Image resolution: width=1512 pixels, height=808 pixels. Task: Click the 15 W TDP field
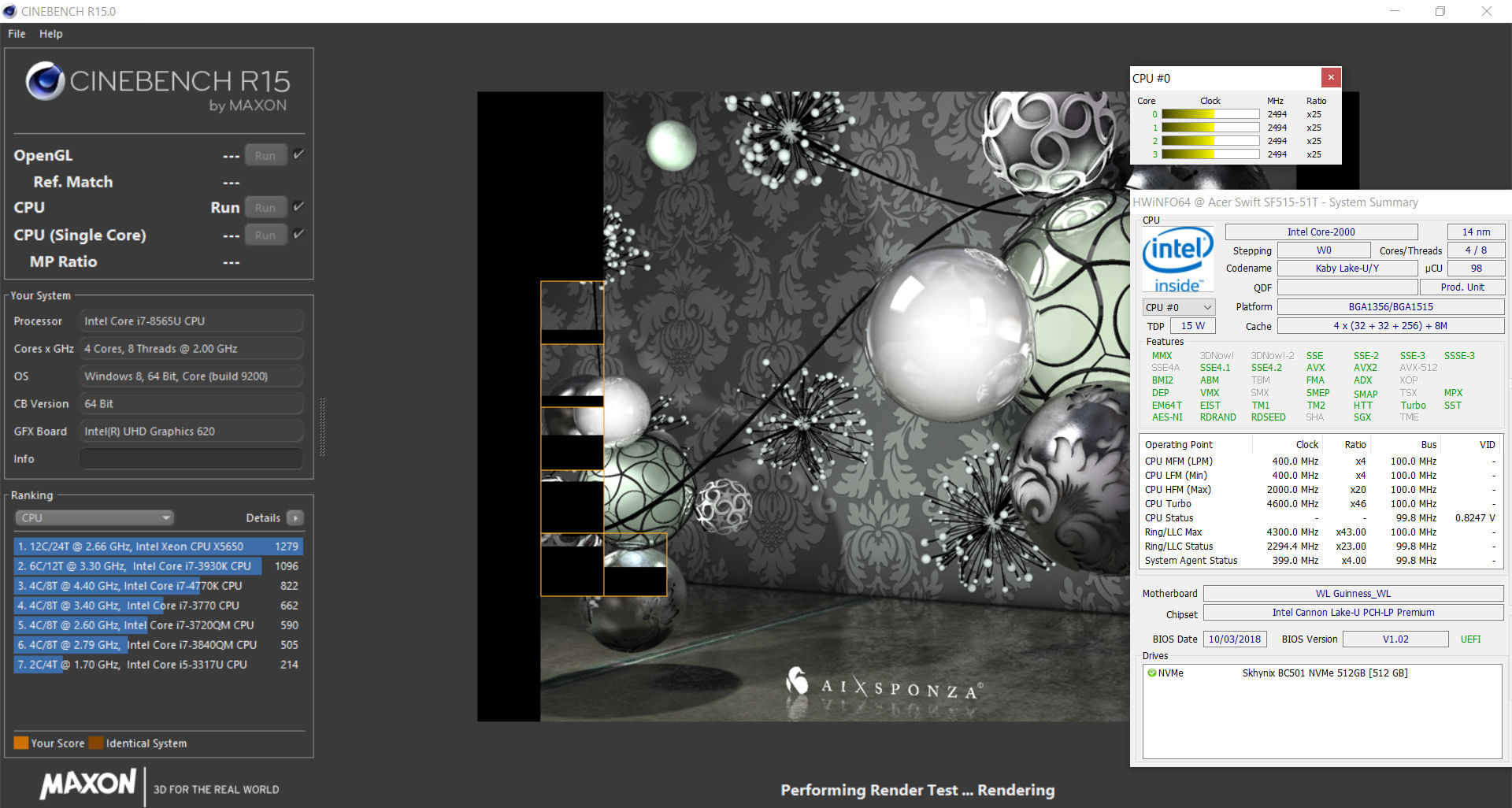[x=1193, y=326]
